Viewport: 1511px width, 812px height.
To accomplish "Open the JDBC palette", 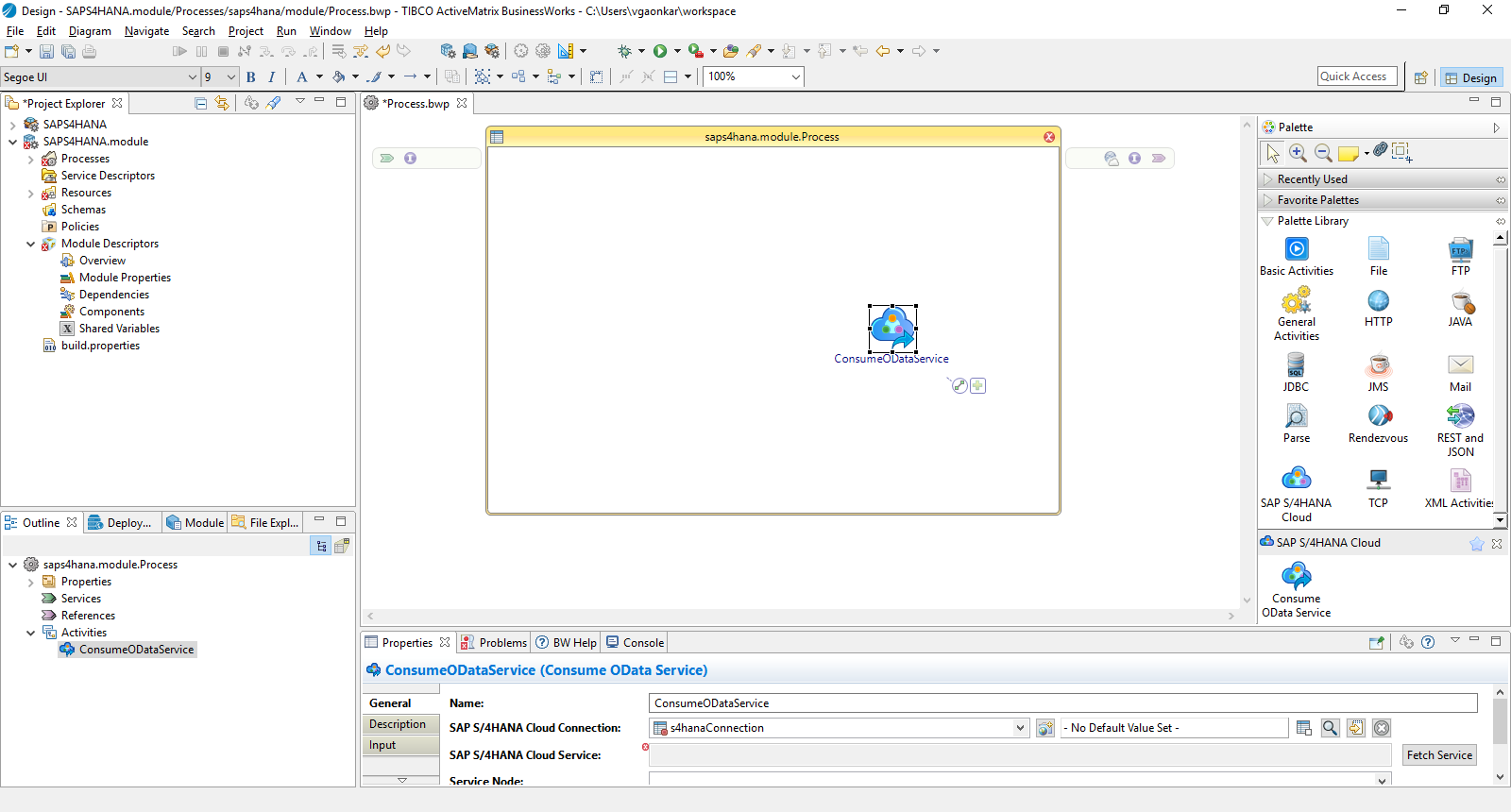I will (1296, 372).
